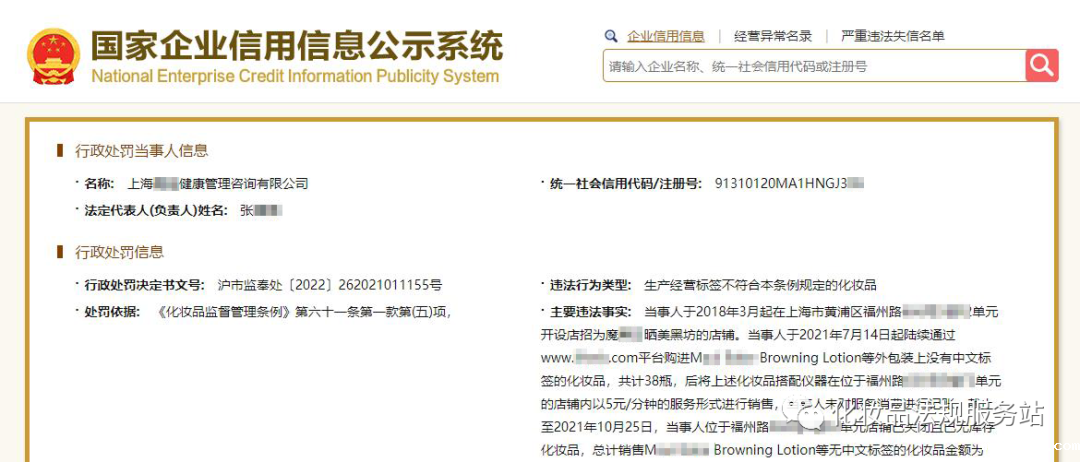The image size is (1080, 462).
Task: Open the 严重违法失信名单 tab
Action: tap(893, 36)
